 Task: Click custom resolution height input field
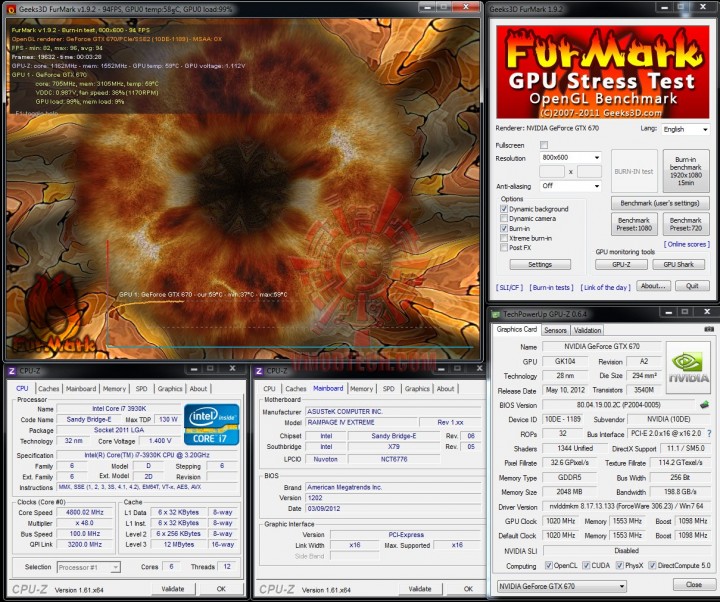coord(589,172)
